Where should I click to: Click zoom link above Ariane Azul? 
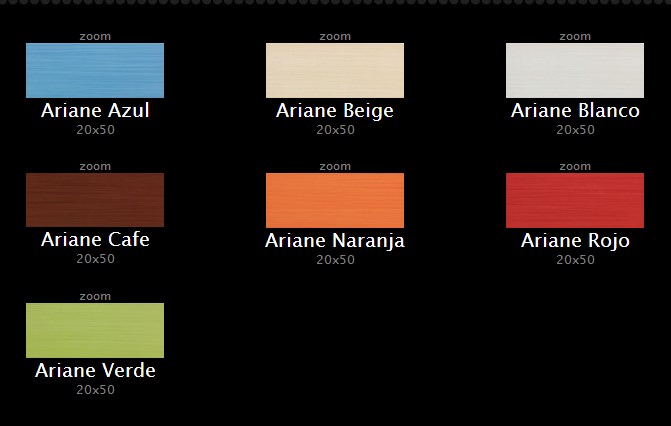click(x=95, y=36)
